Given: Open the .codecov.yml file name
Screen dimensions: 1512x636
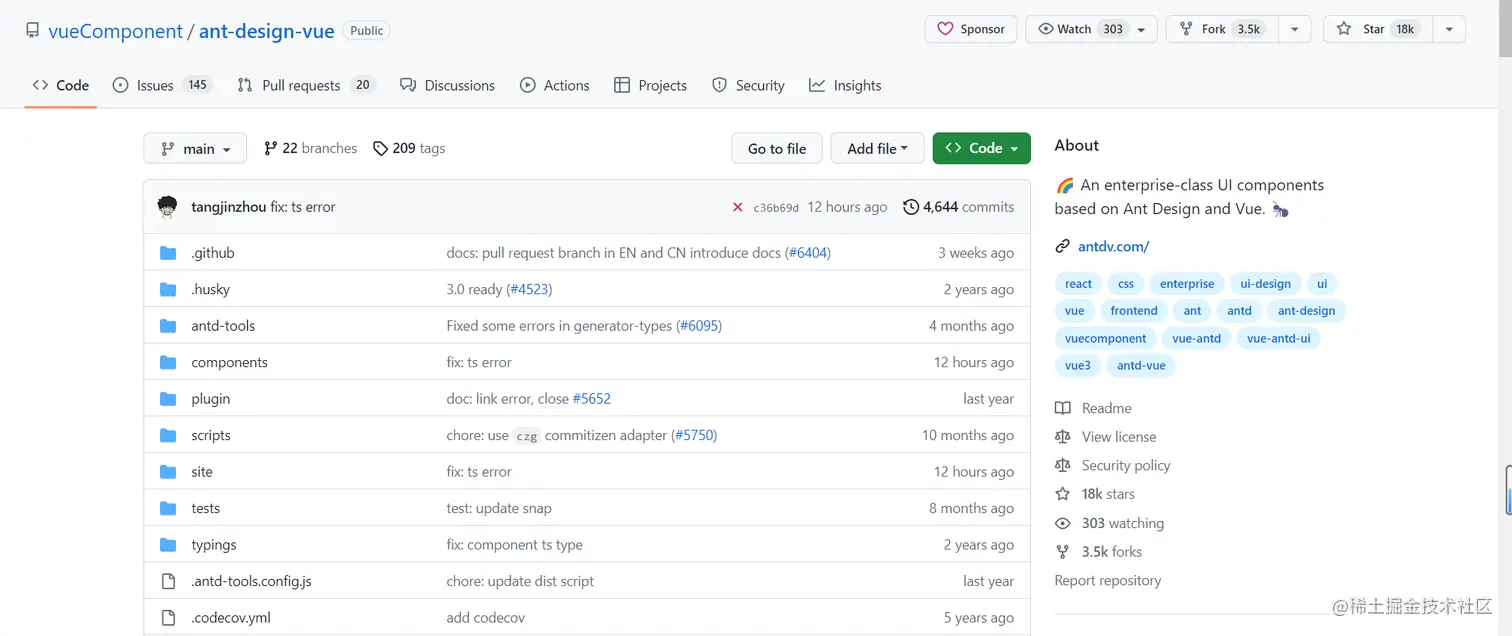Looking at the screenshot, I should point(230,618).
